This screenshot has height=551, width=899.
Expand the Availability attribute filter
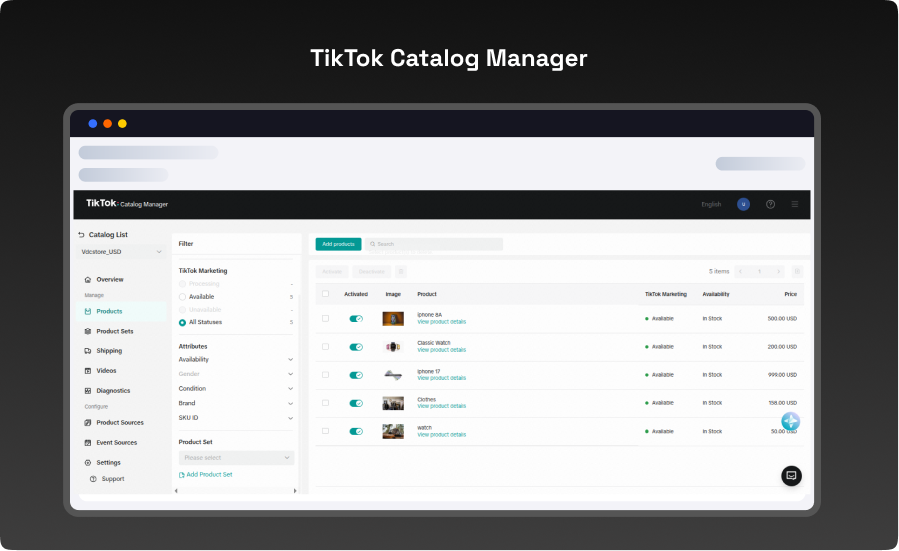(236, 359)
